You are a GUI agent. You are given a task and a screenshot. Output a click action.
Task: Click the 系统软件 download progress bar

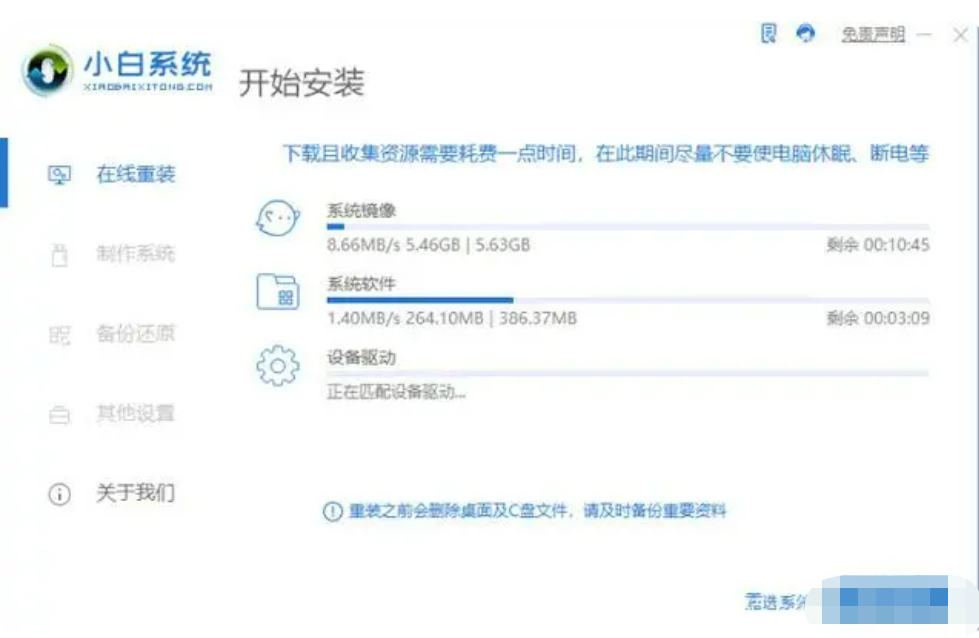point(627,300)
